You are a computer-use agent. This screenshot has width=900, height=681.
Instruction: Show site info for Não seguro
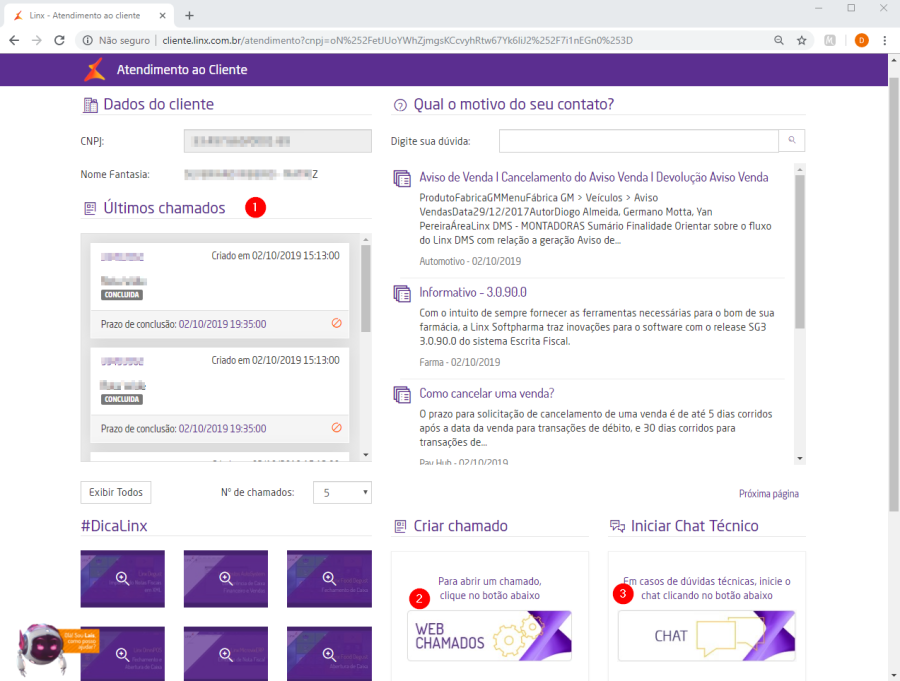[117, 40]
